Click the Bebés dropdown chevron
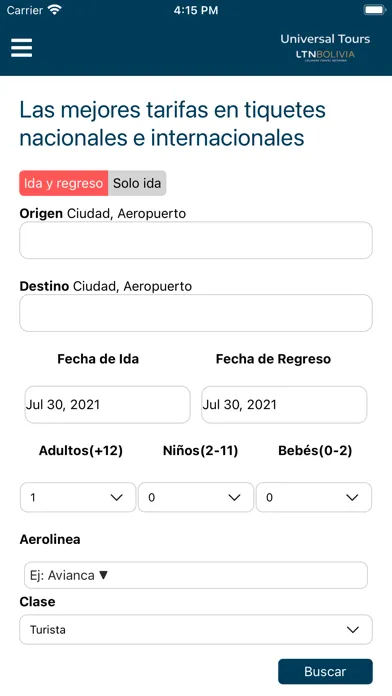Screen dimensions: 392x696 (x=352, y=498)
